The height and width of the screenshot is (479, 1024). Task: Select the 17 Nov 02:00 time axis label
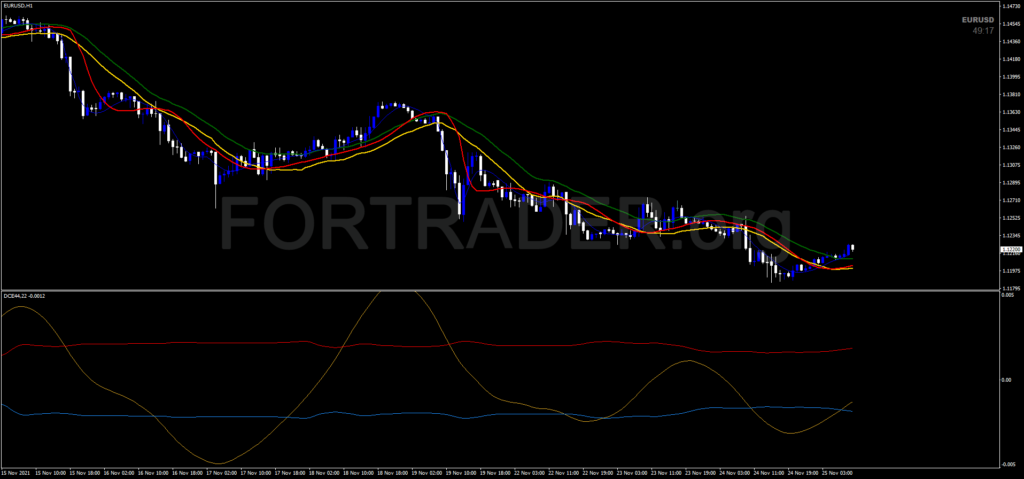tap(223, 473)
